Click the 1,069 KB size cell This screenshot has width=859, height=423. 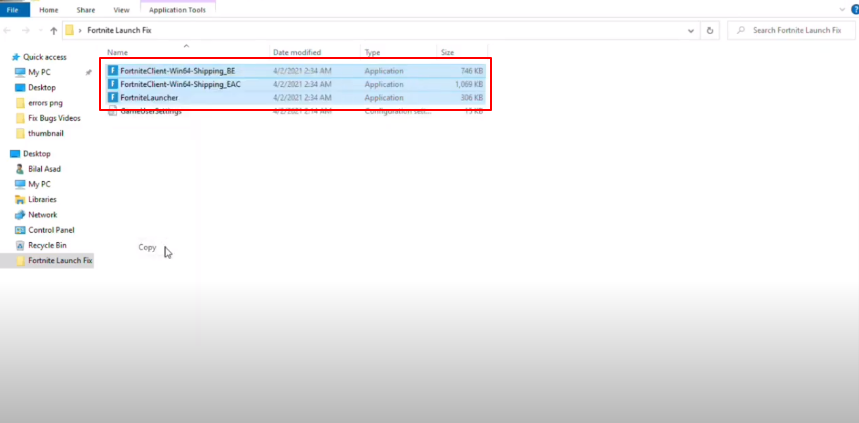pos(468,84)
